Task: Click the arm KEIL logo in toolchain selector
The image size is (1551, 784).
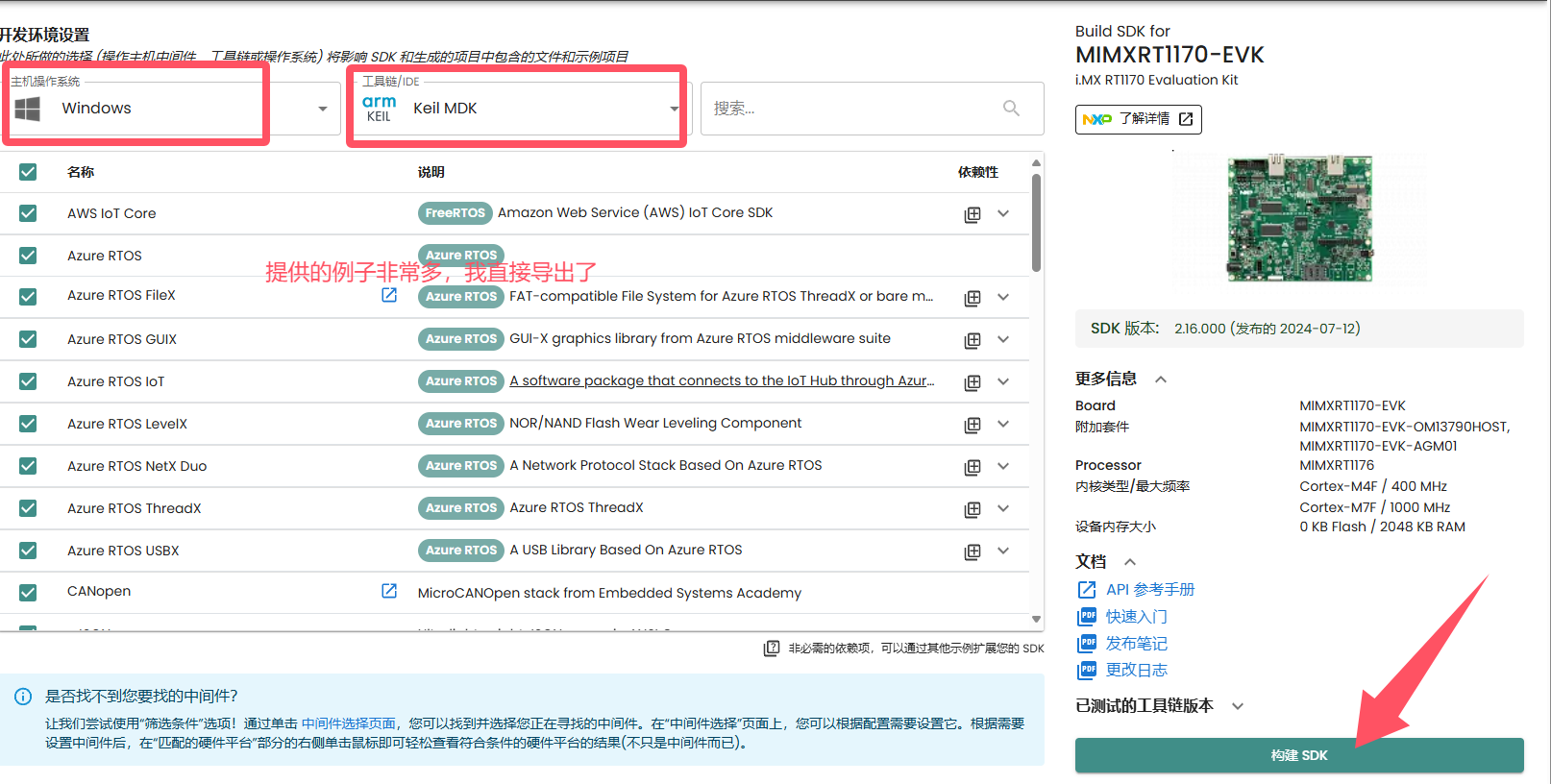Action: pos(379,108)
